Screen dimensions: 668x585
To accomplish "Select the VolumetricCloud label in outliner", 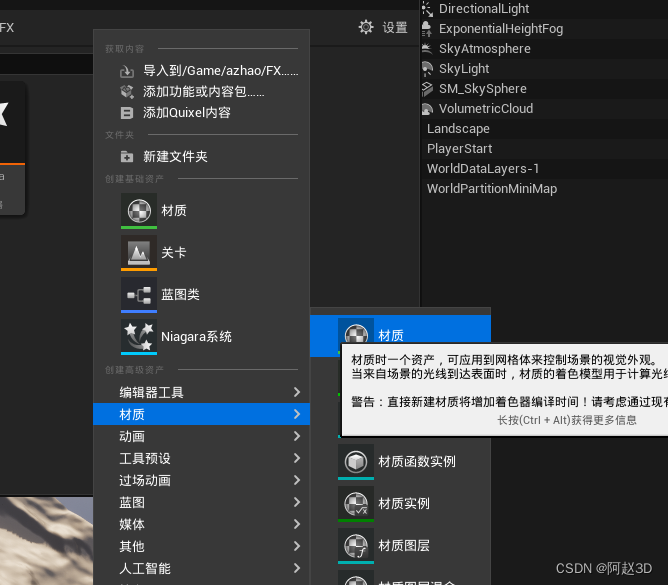I will [x=486, y=109].
